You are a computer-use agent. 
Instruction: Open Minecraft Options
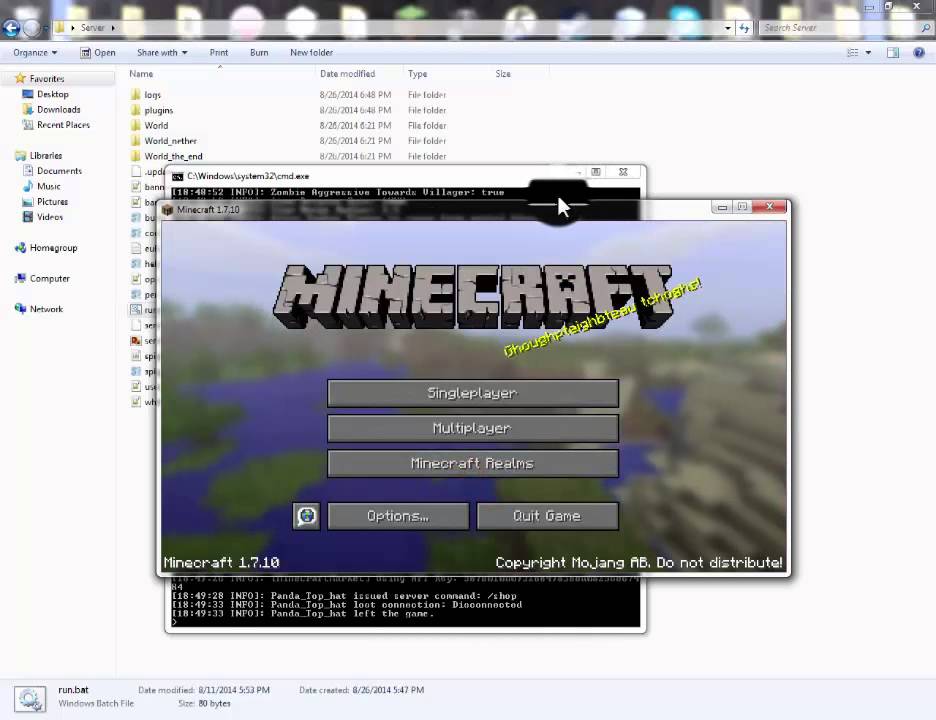tap(398, 516)
